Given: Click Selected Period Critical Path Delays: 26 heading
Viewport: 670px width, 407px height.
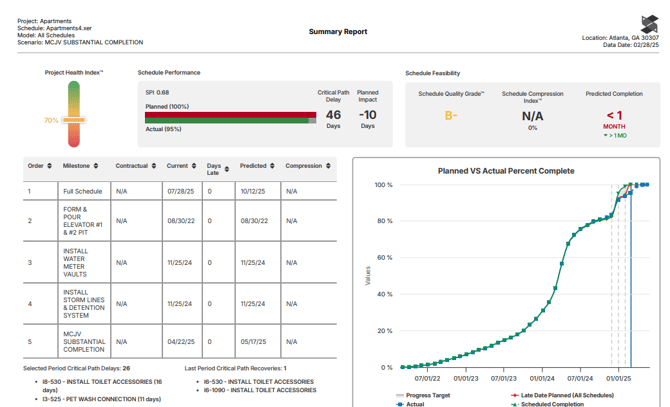Looking at the screenshot, I should click(76, 368).
